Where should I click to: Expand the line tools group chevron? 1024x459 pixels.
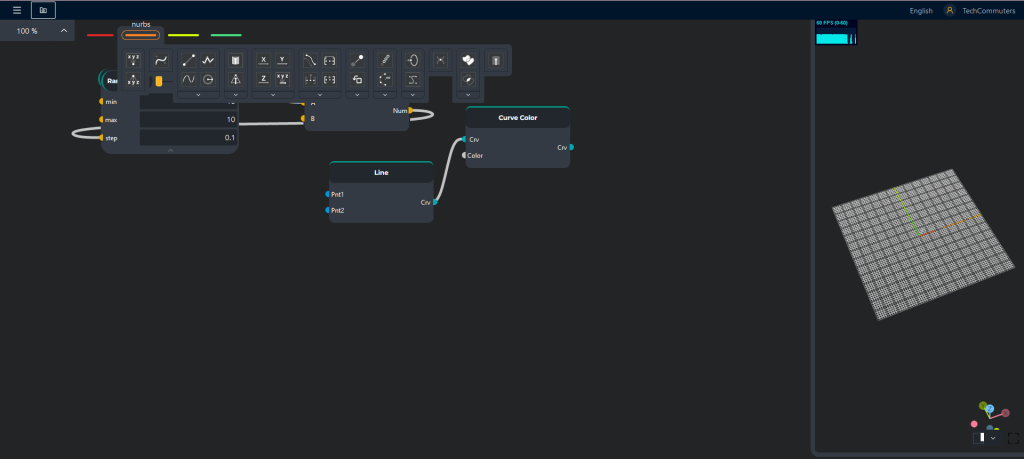[199, 95]
